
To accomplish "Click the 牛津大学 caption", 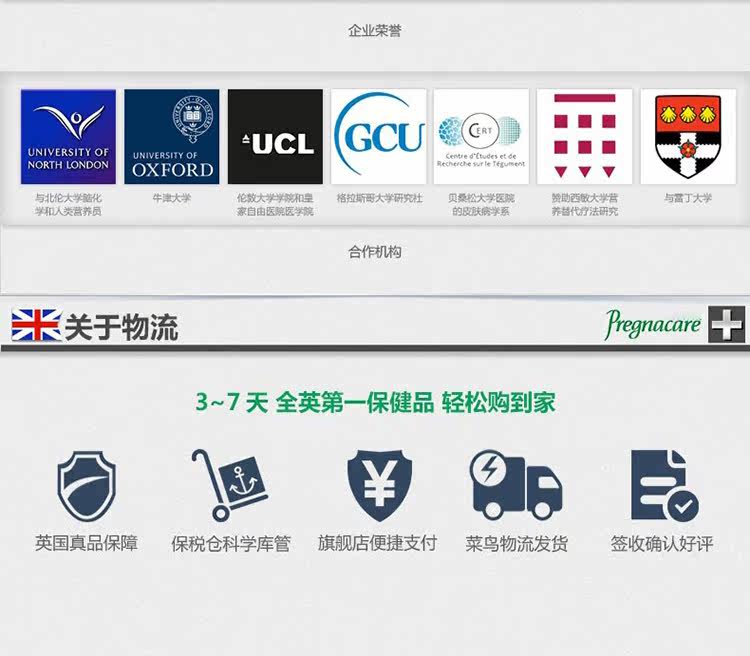I will click(172, 198).
